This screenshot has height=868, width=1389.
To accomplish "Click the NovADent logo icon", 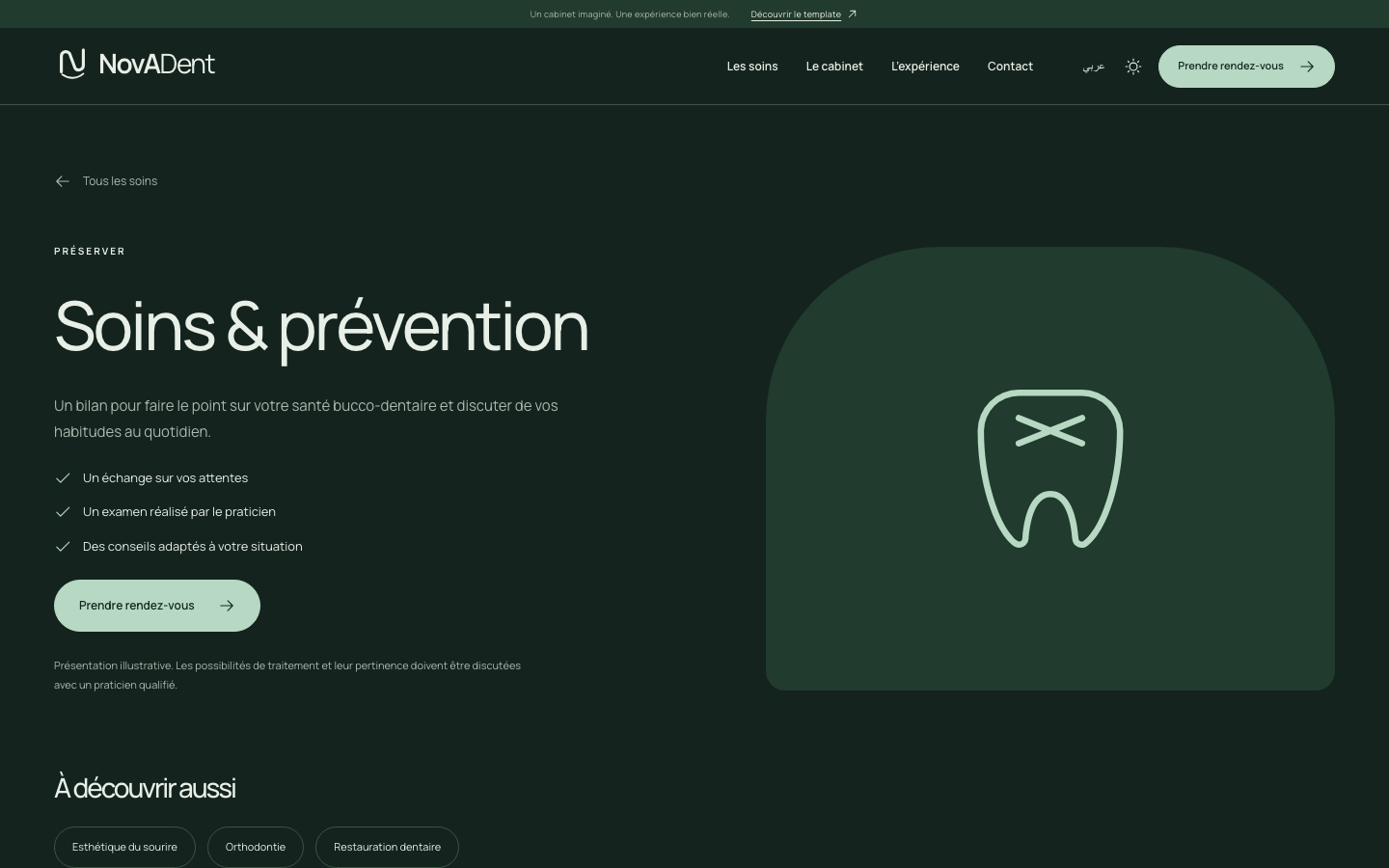I will click(72, 64).
